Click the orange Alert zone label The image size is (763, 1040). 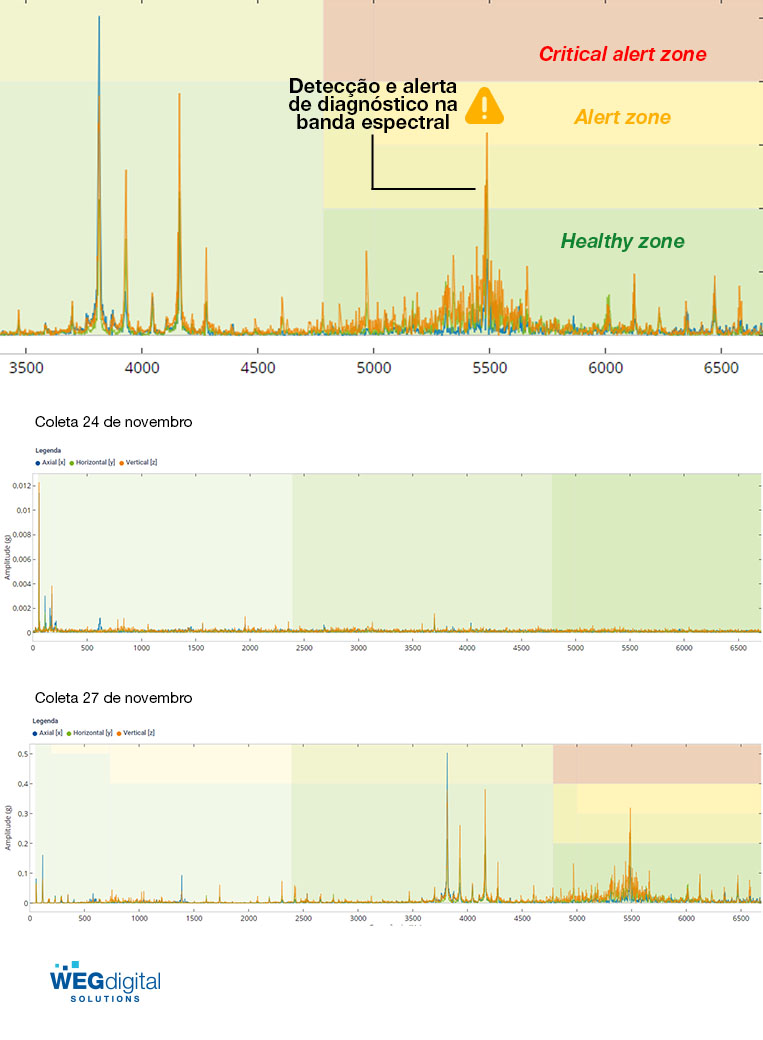tap(622, 118)
